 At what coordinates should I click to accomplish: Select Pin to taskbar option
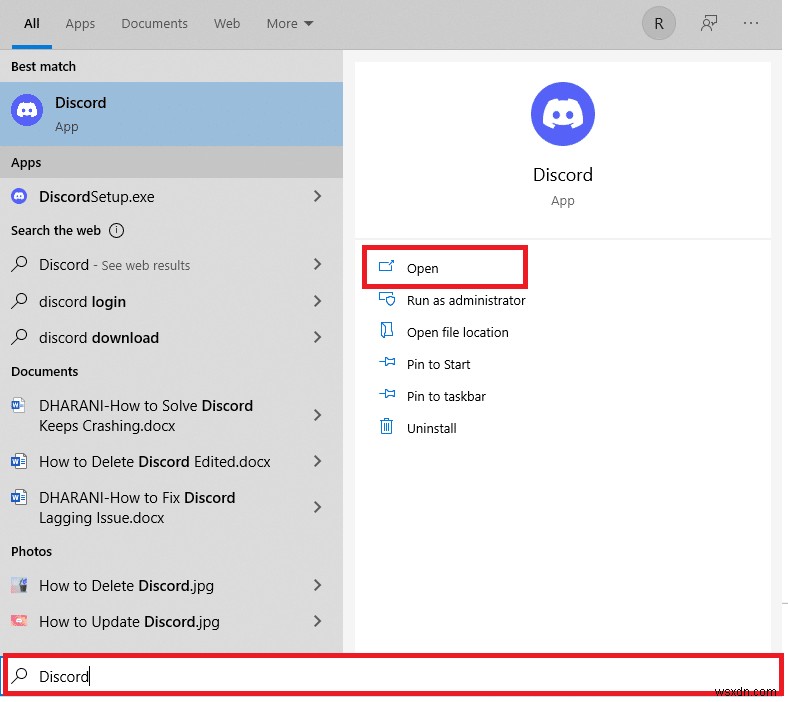click(446, 396)
